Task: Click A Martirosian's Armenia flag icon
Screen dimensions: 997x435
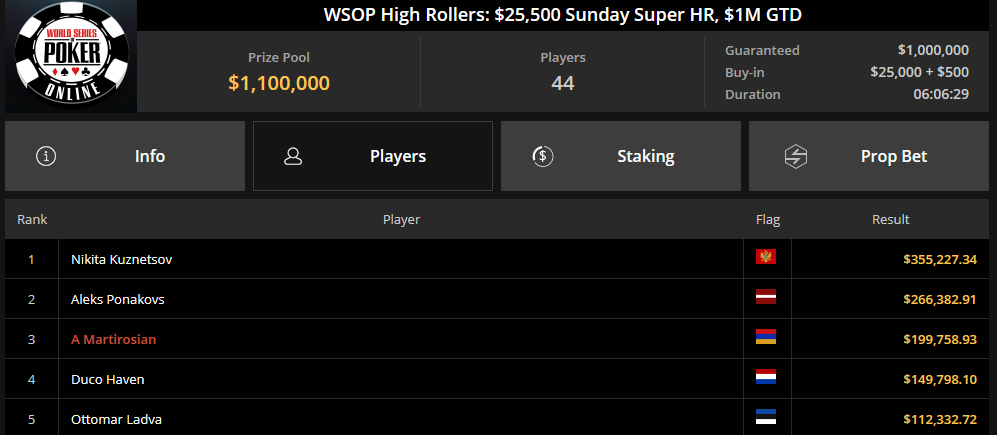Action: (766, 337)
